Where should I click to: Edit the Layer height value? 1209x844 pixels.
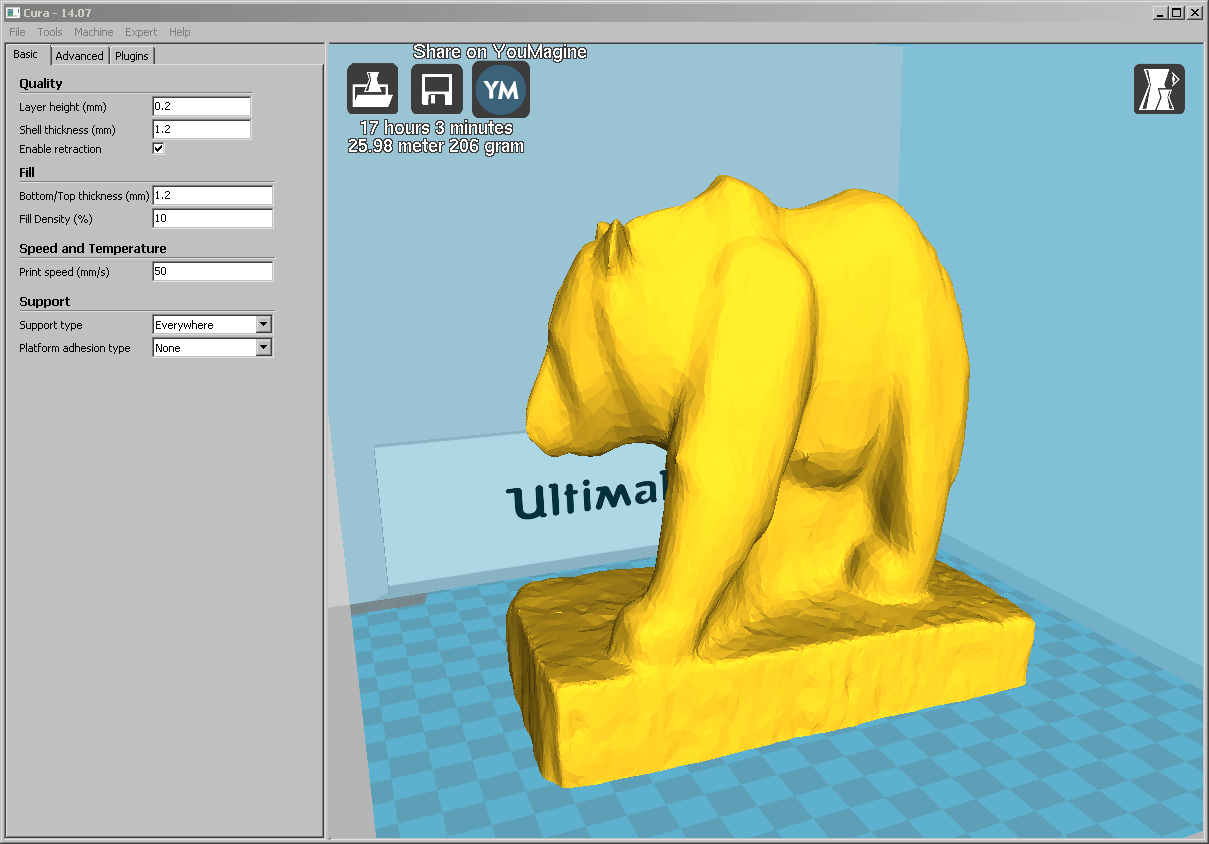point(200,106)
